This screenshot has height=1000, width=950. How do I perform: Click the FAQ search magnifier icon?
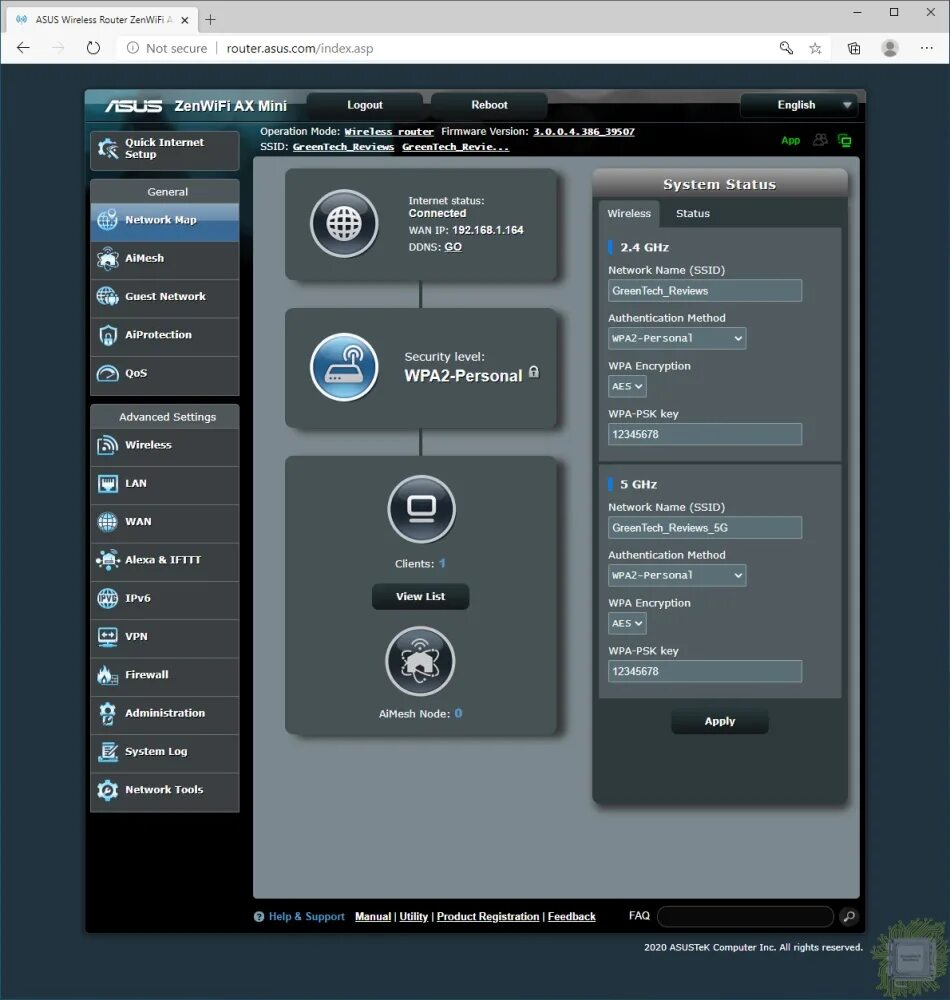click(849, 916)
